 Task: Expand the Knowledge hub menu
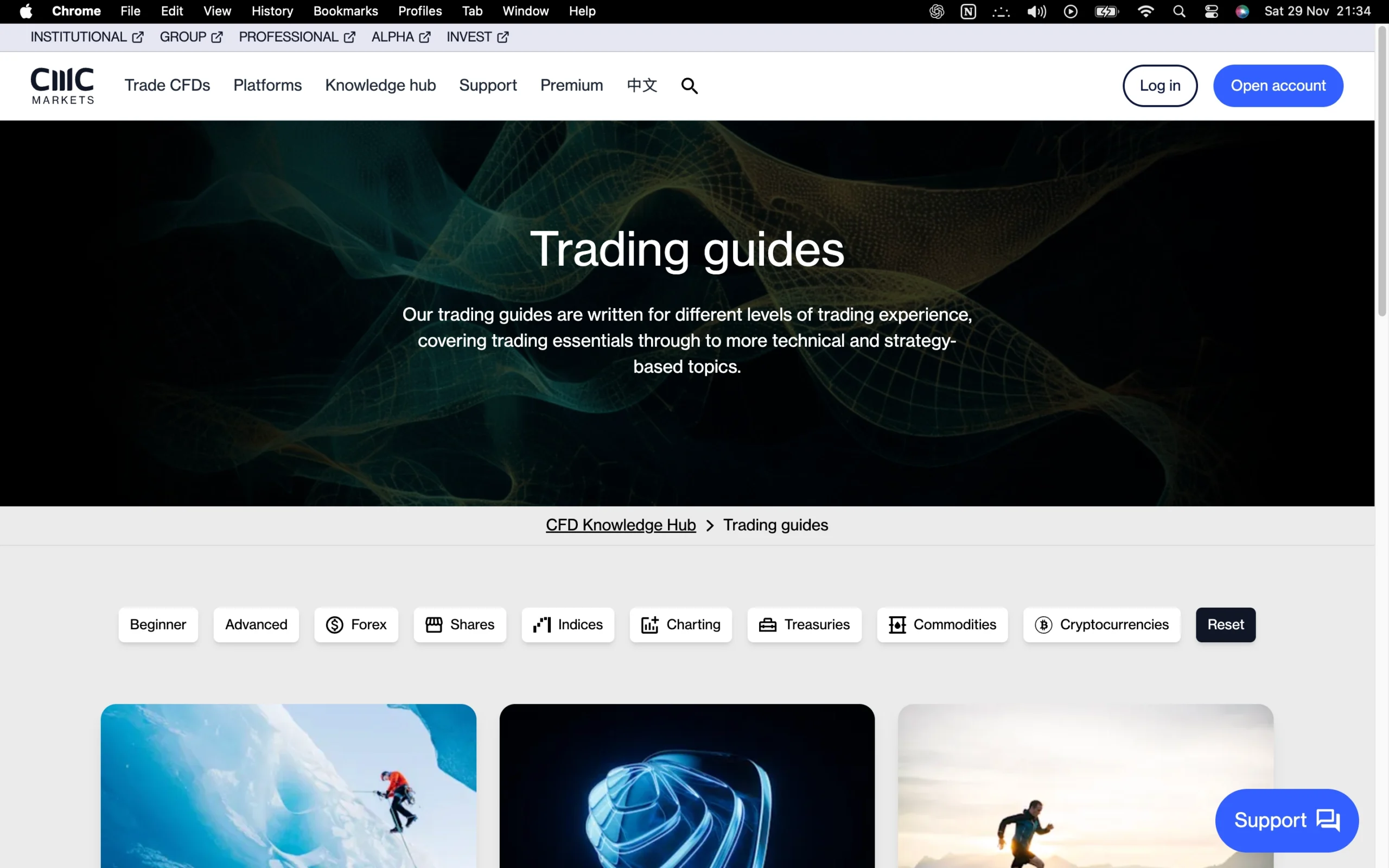pyautogui.click(x=380, y=85)
